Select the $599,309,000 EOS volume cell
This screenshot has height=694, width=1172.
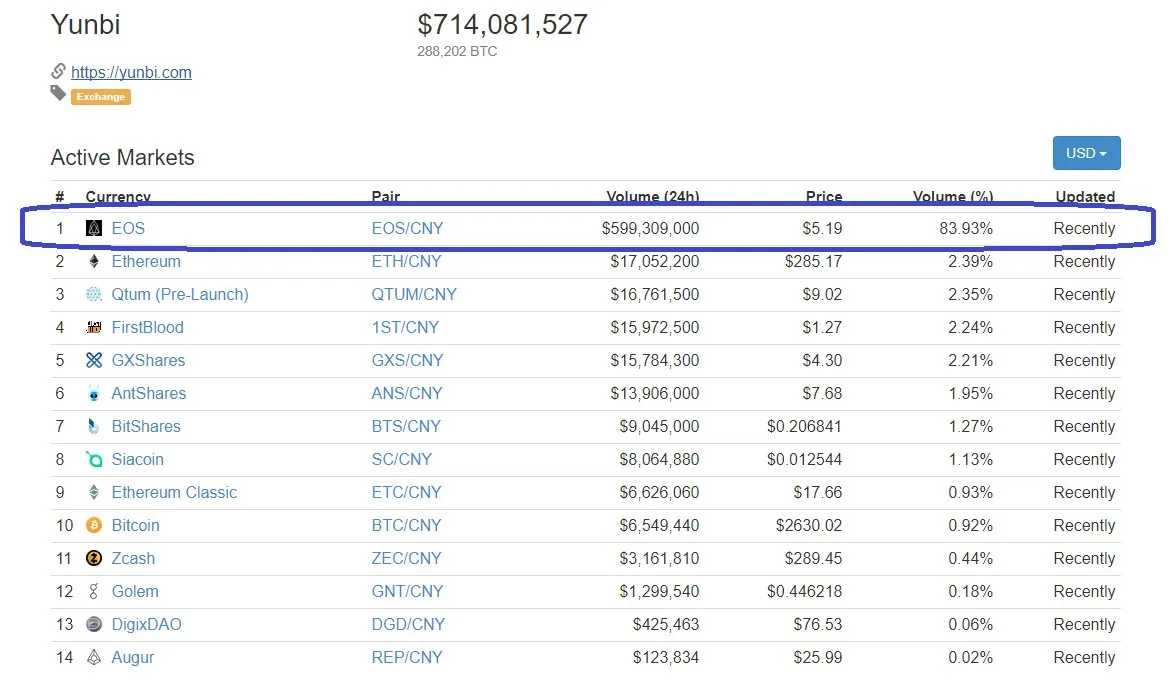click(650, 228)
